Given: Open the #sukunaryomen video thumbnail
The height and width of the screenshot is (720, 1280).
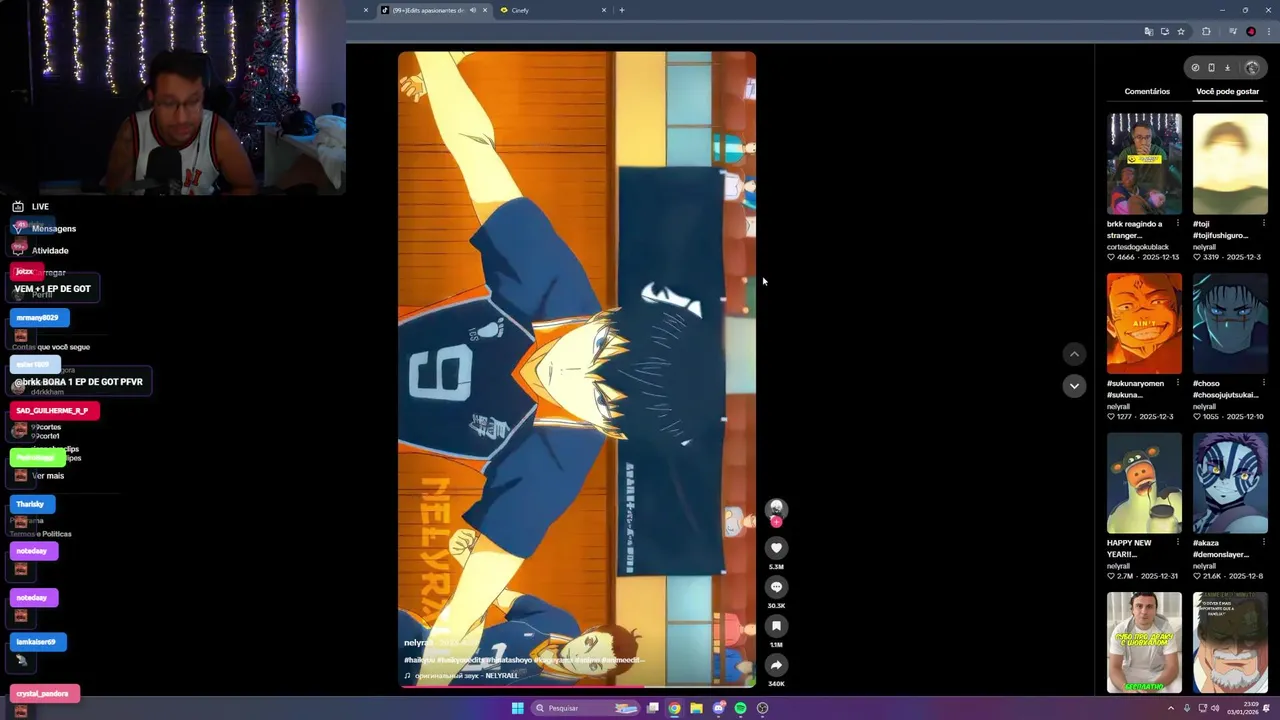Looking at the screenshot, I should tap(1144, 323).
